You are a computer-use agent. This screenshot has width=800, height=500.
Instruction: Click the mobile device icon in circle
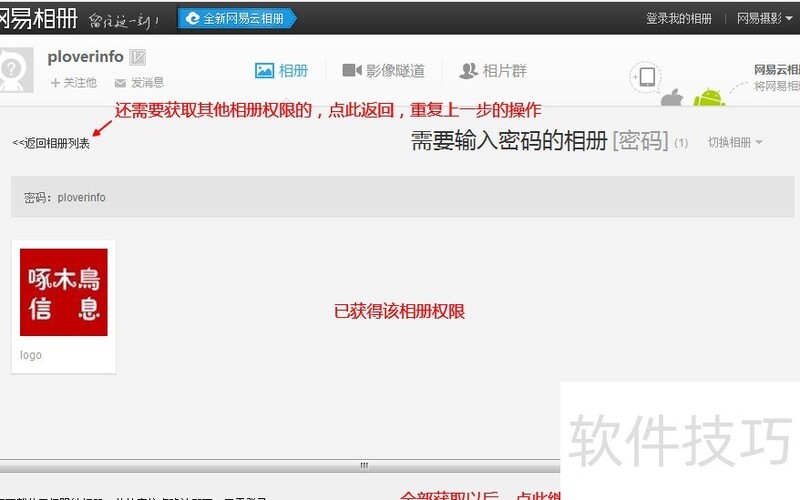coord(647,77)
